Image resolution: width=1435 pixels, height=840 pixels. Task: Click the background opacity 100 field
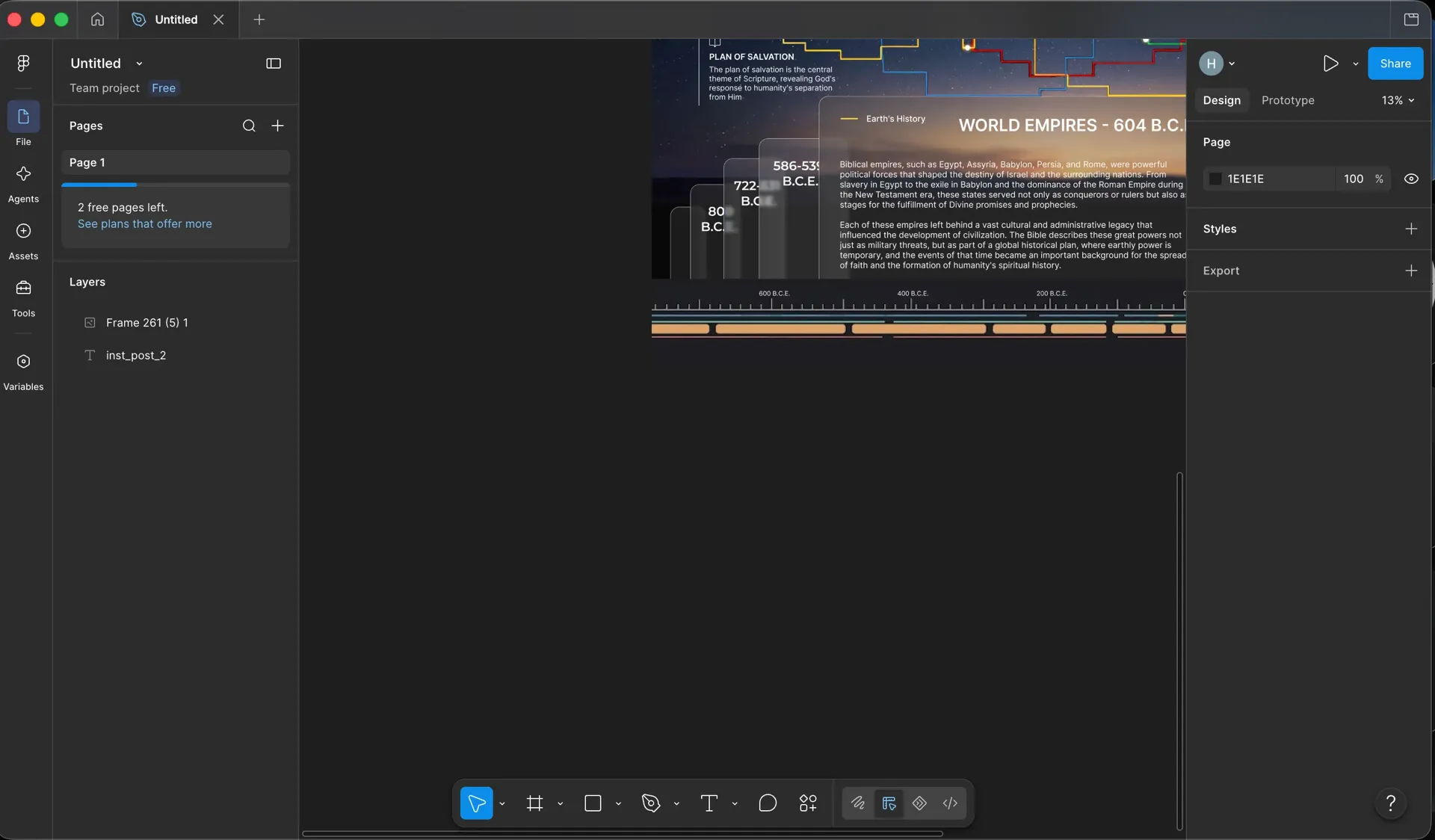pyautogui.click(x=1354, y=179)
